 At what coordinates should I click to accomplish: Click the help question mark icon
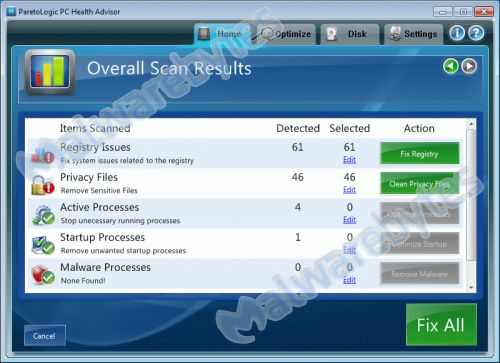(x=476, y=33)
